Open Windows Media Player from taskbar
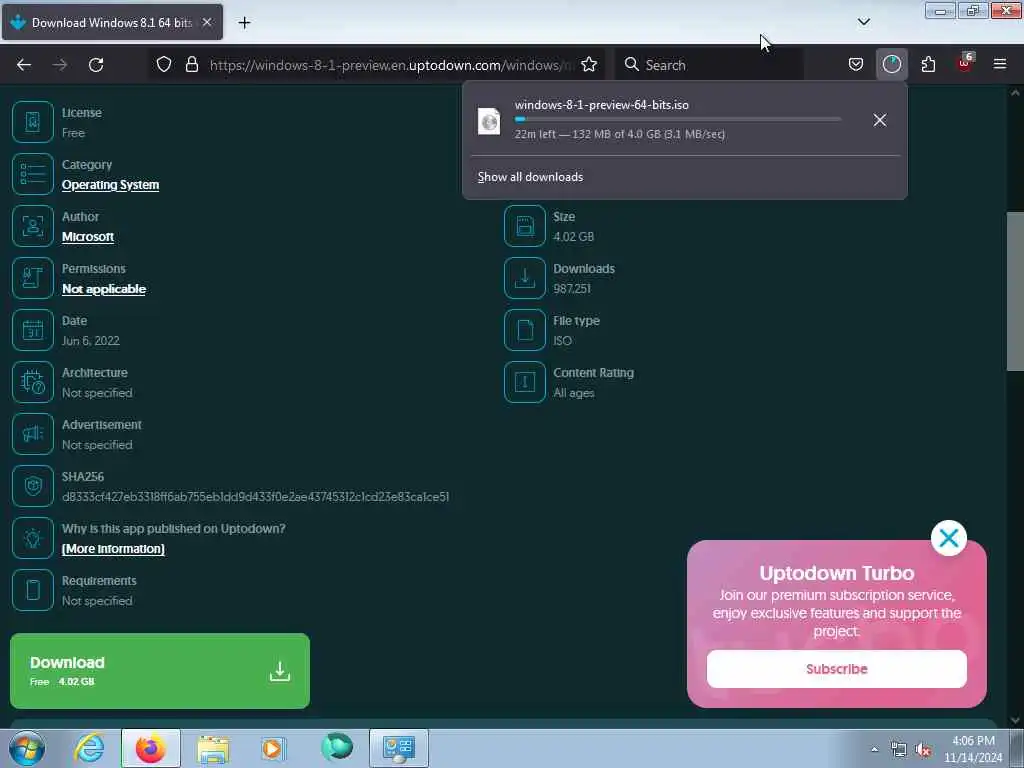Viewport: 1024px width, 768px height. (273, 748)
